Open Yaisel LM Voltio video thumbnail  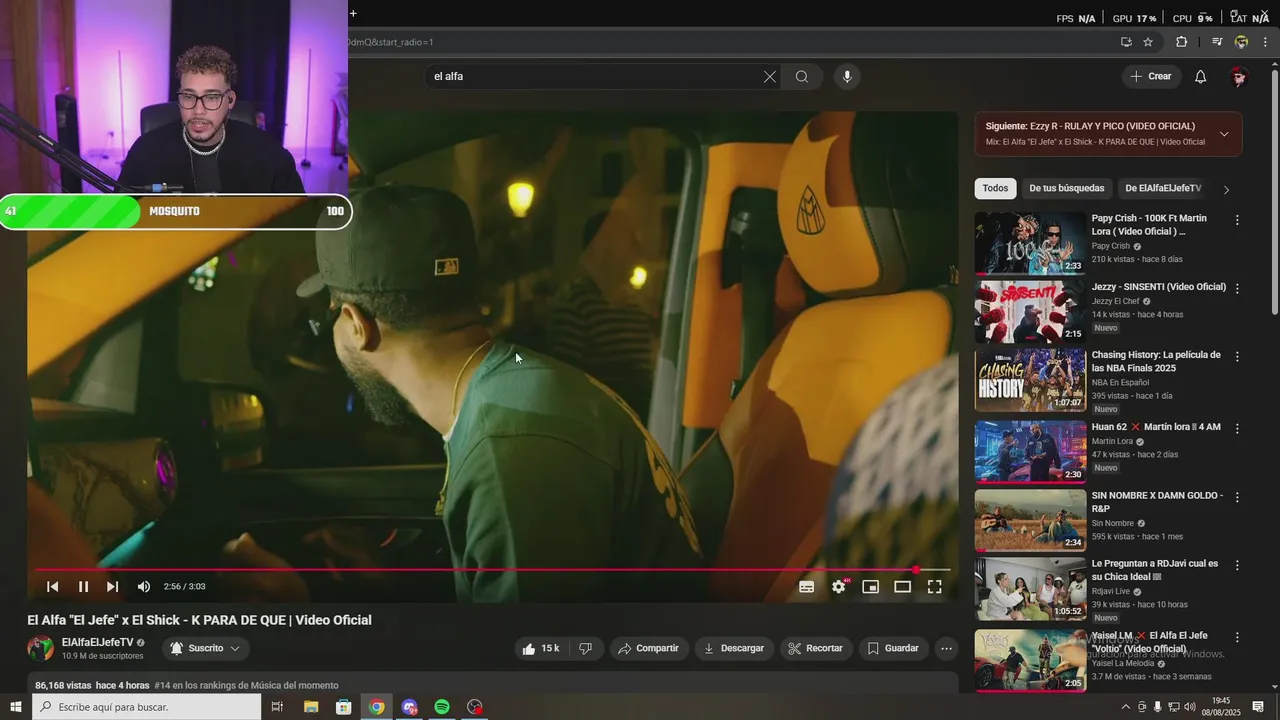[1030, 660]
